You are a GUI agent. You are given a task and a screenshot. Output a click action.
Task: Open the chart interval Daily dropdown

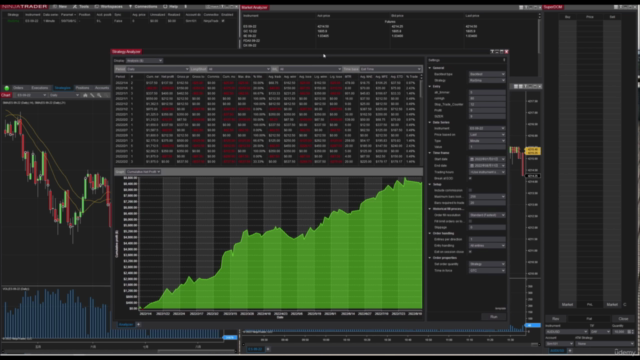coord(64,95)
